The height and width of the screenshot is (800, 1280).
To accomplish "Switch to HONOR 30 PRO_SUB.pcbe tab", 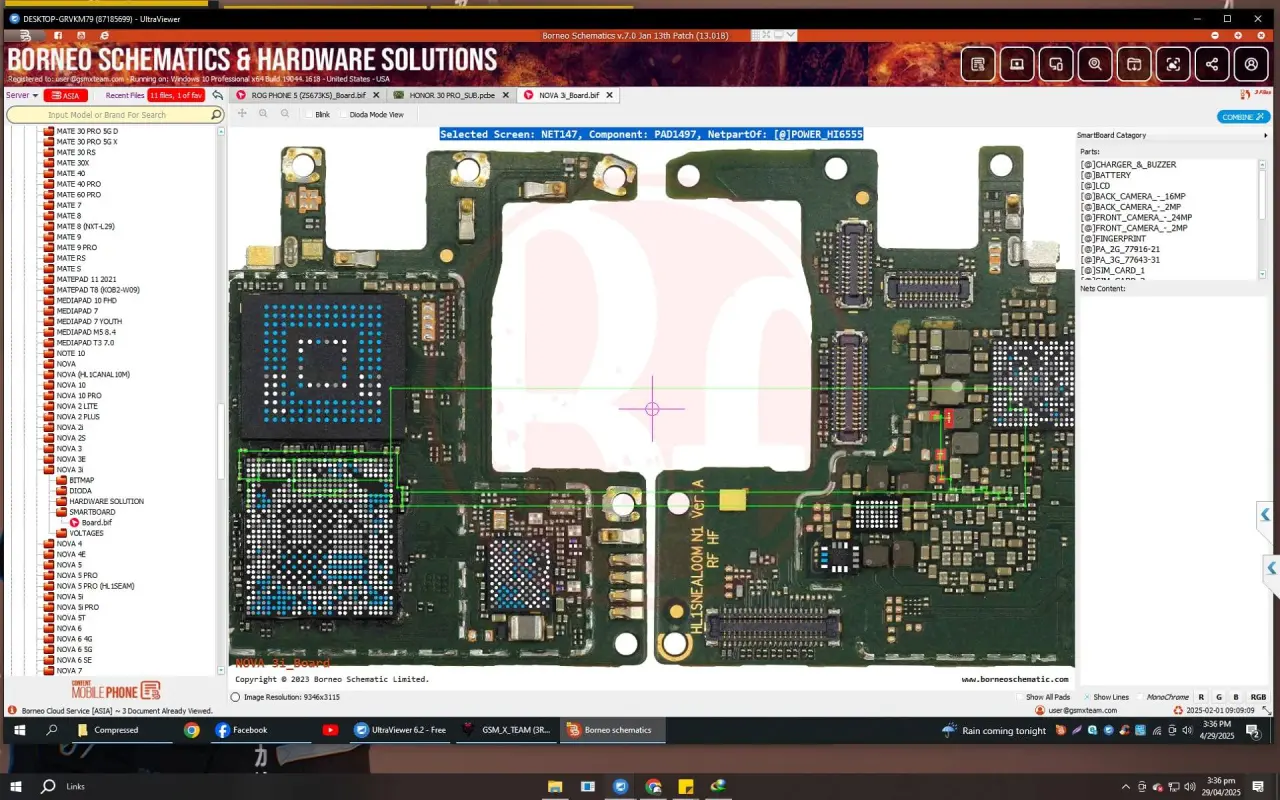I will 451,95.
